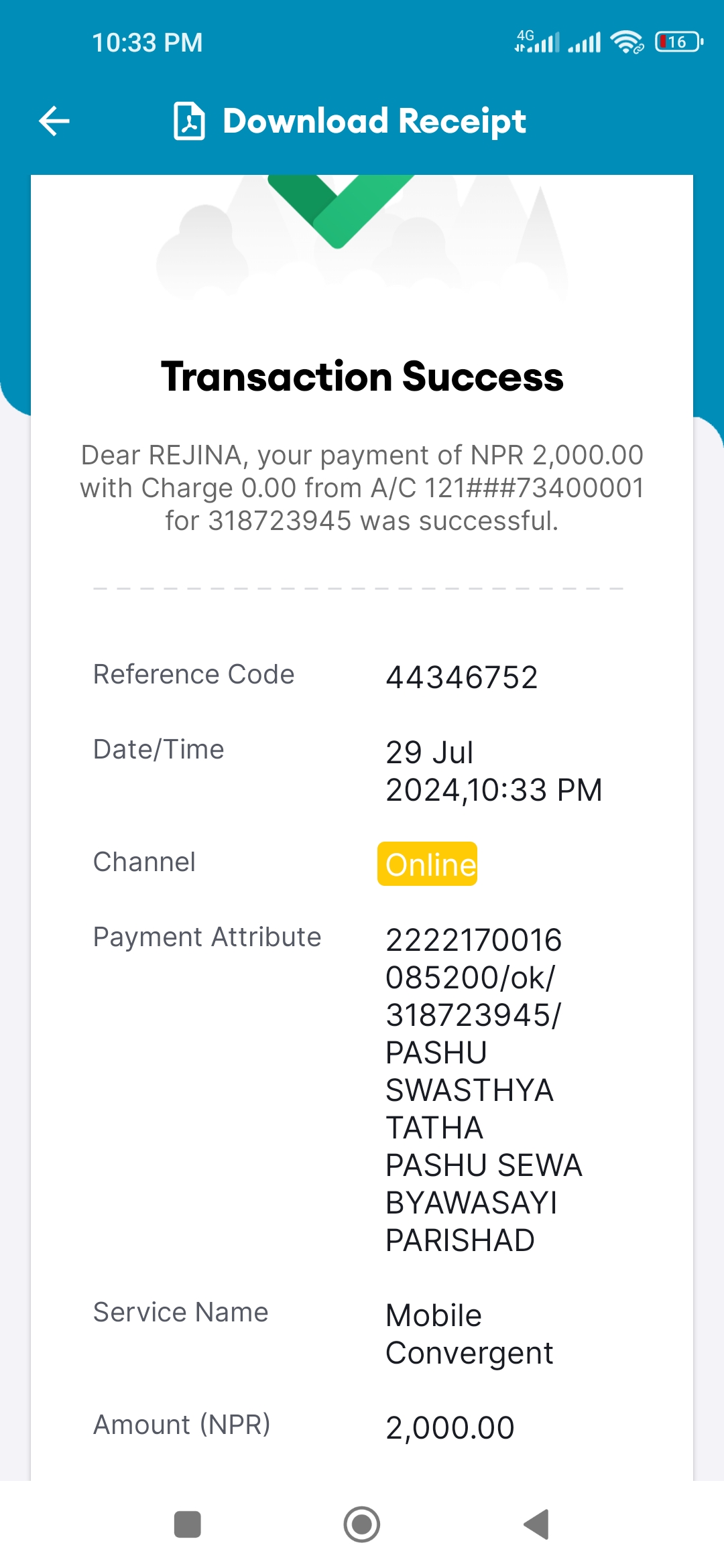Viewport: 724px width, 1568px height.
Task: Tap the Android home circle button
Action: (362, 1524)
